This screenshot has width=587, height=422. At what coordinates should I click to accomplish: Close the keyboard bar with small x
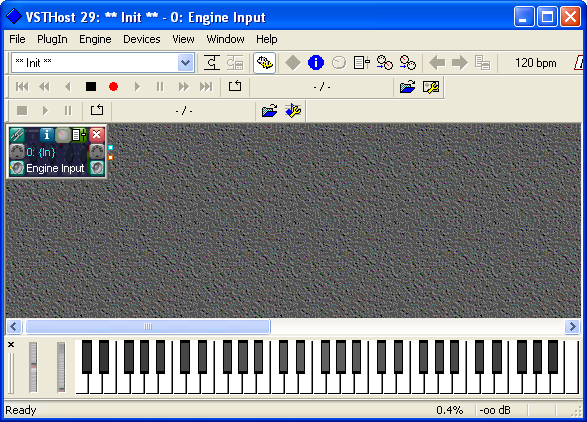pos(11,344)
